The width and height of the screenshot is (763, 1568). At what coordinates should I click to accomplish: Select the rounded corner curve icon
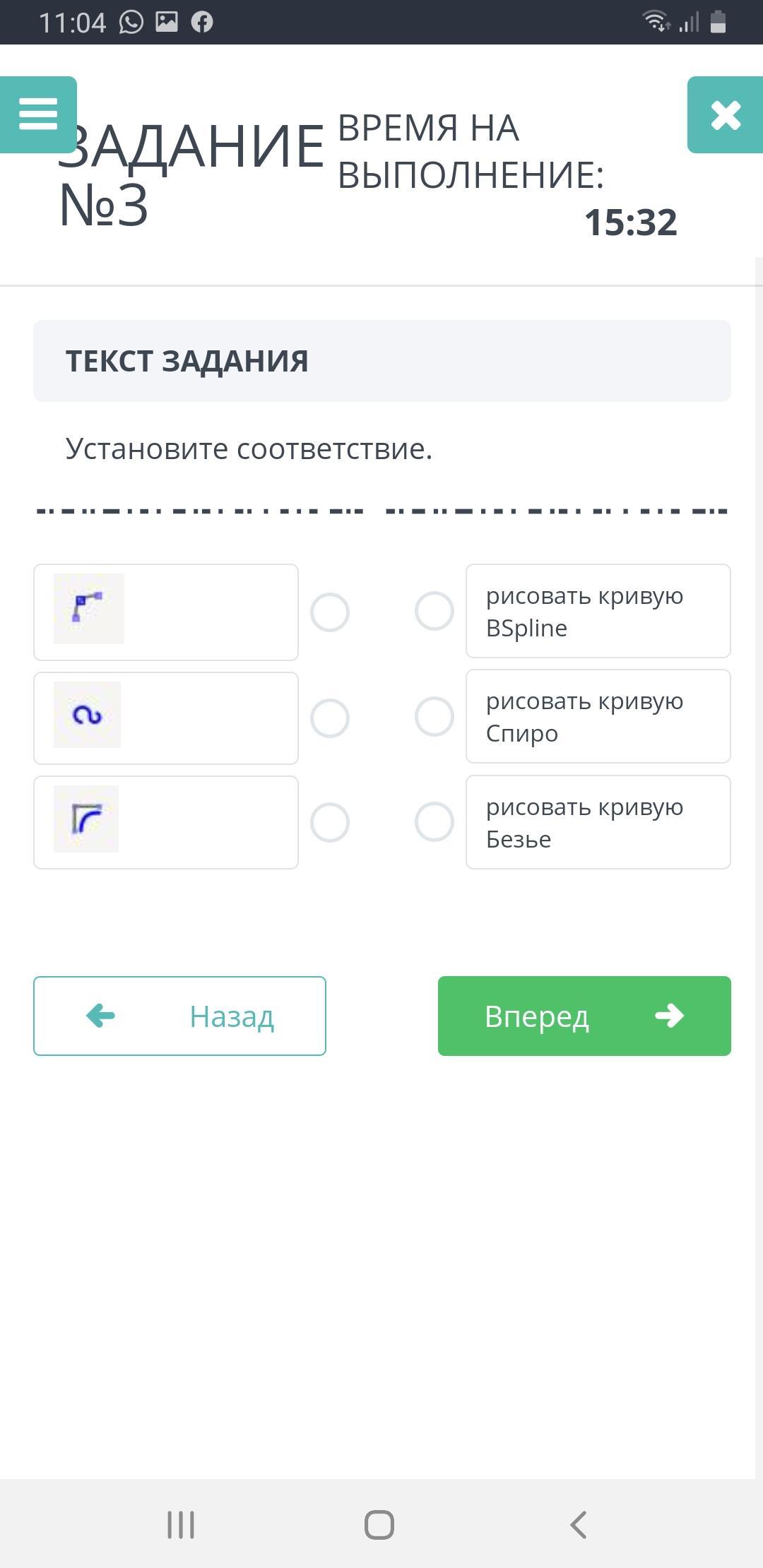click(x=86, y=819)
